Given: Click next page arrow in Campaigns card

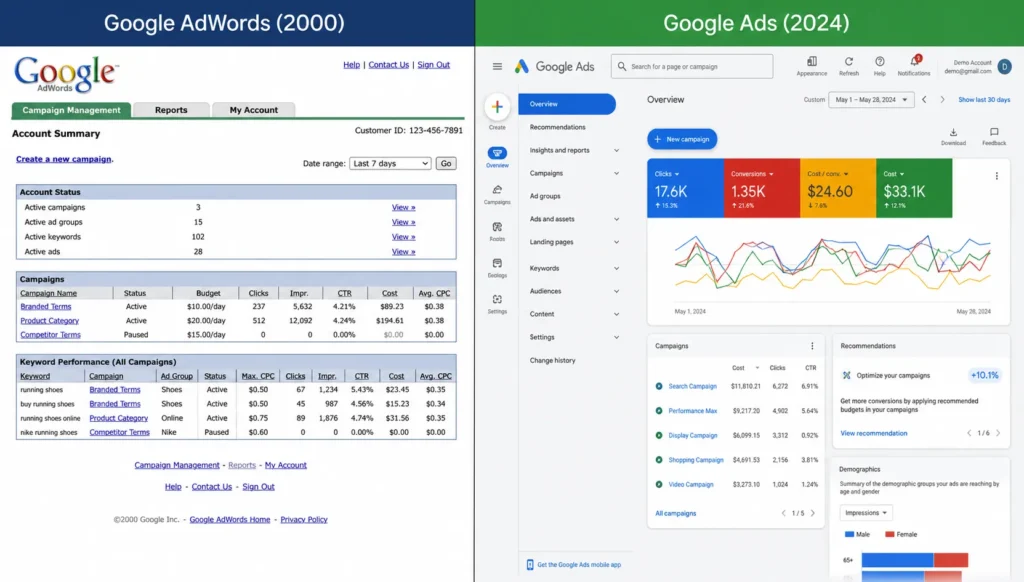Looking at the screenshot, I should [813, 513].
